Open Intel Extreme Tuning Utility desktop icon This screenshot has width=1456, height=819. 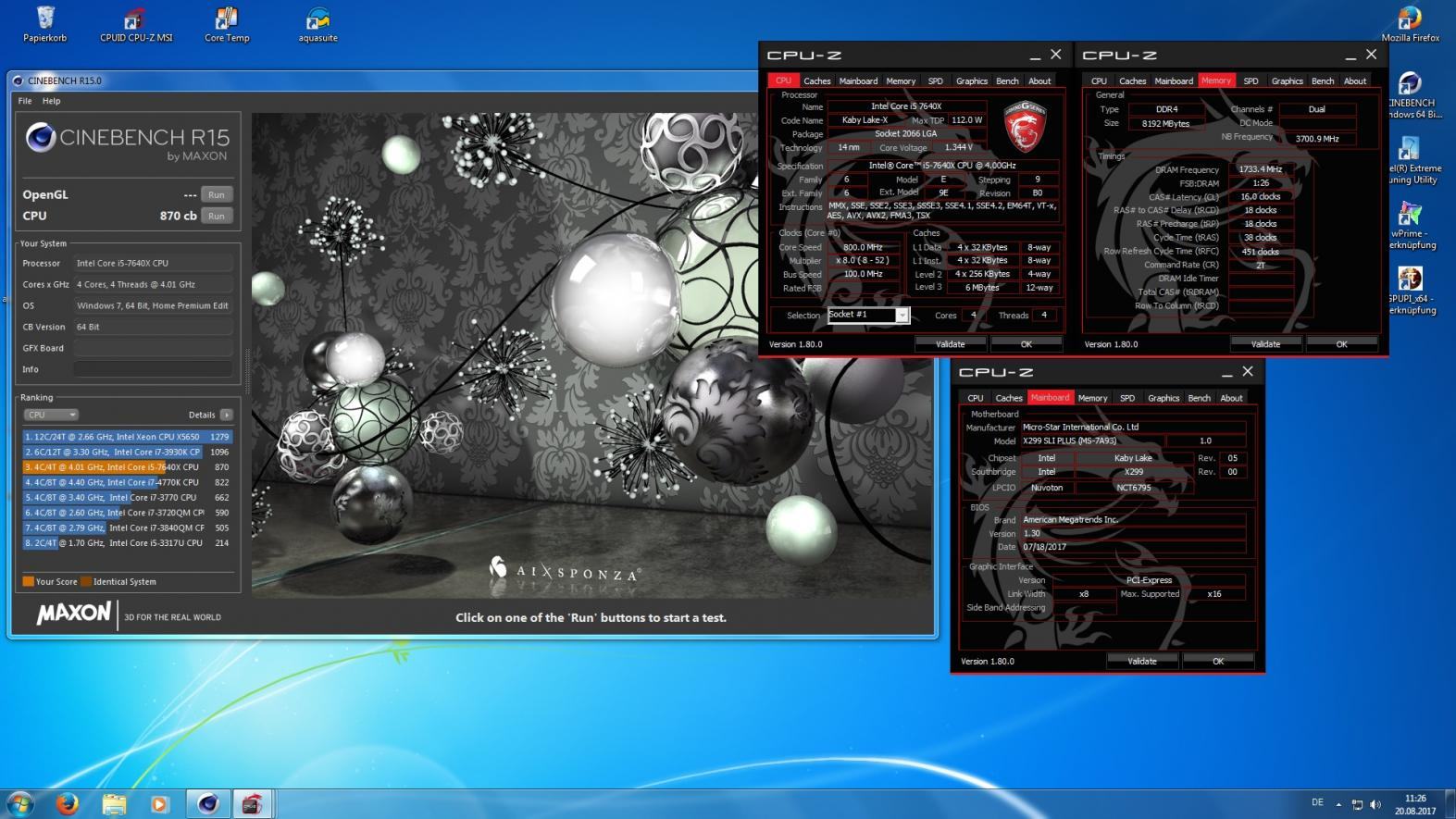[x=1411, y=161]
